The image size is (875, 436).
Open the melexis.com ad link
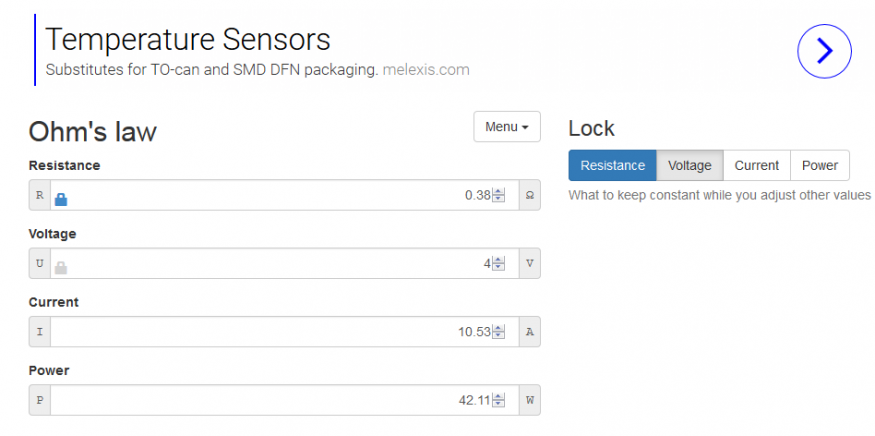[x=425, y=70]
